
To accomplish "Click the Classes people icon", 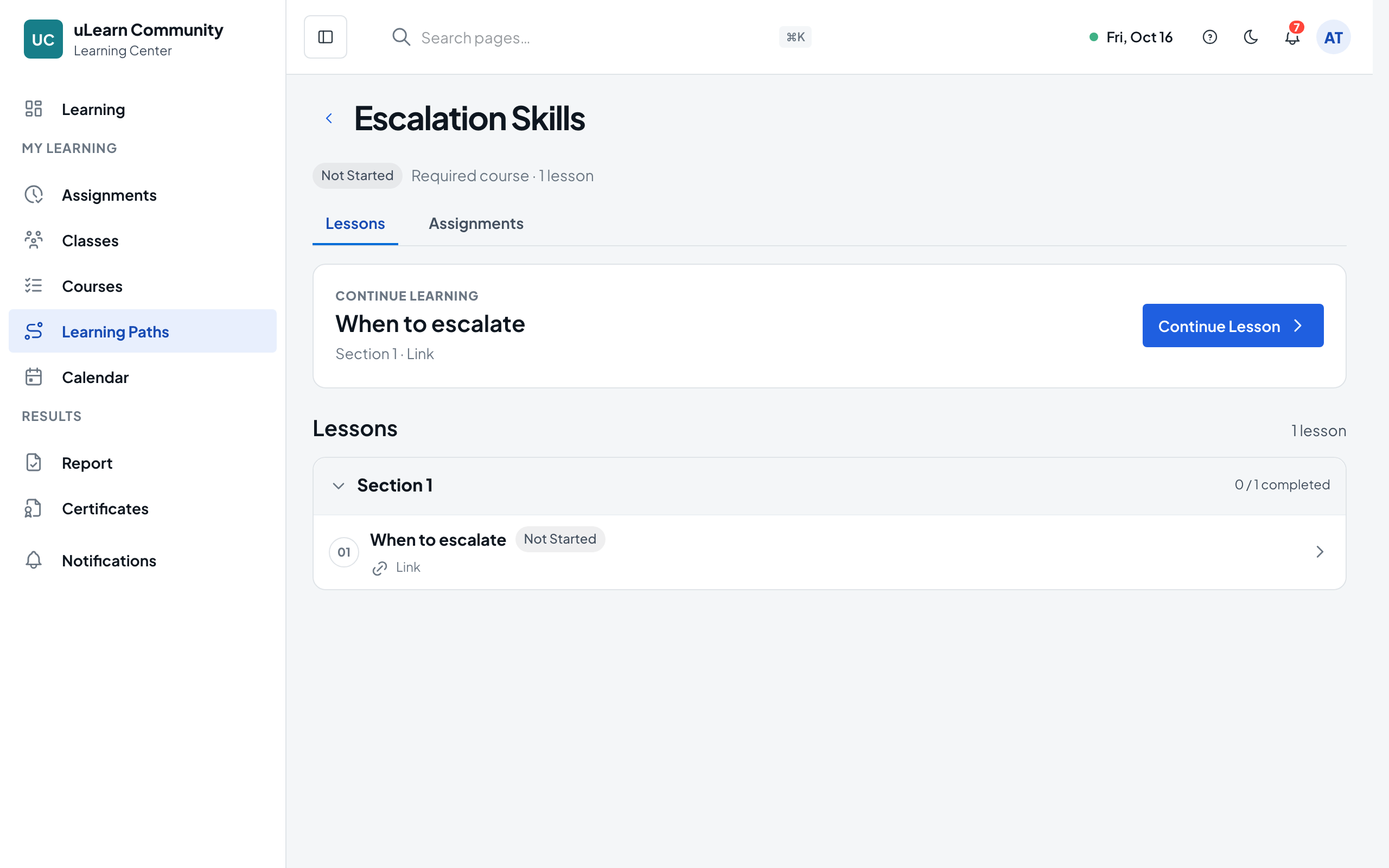I will [x=34, y=240].
